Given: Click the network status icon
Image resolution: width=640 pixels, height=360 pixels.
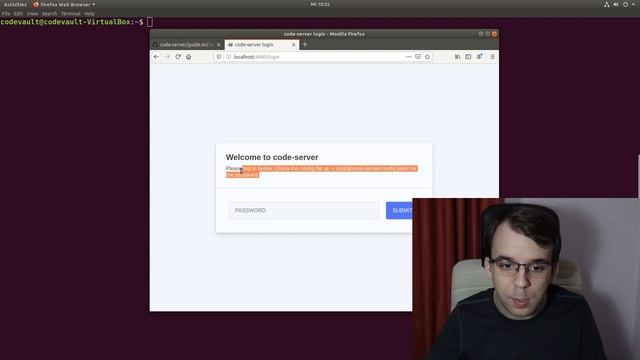Looking at the screenshot, I should click(607, 4).
